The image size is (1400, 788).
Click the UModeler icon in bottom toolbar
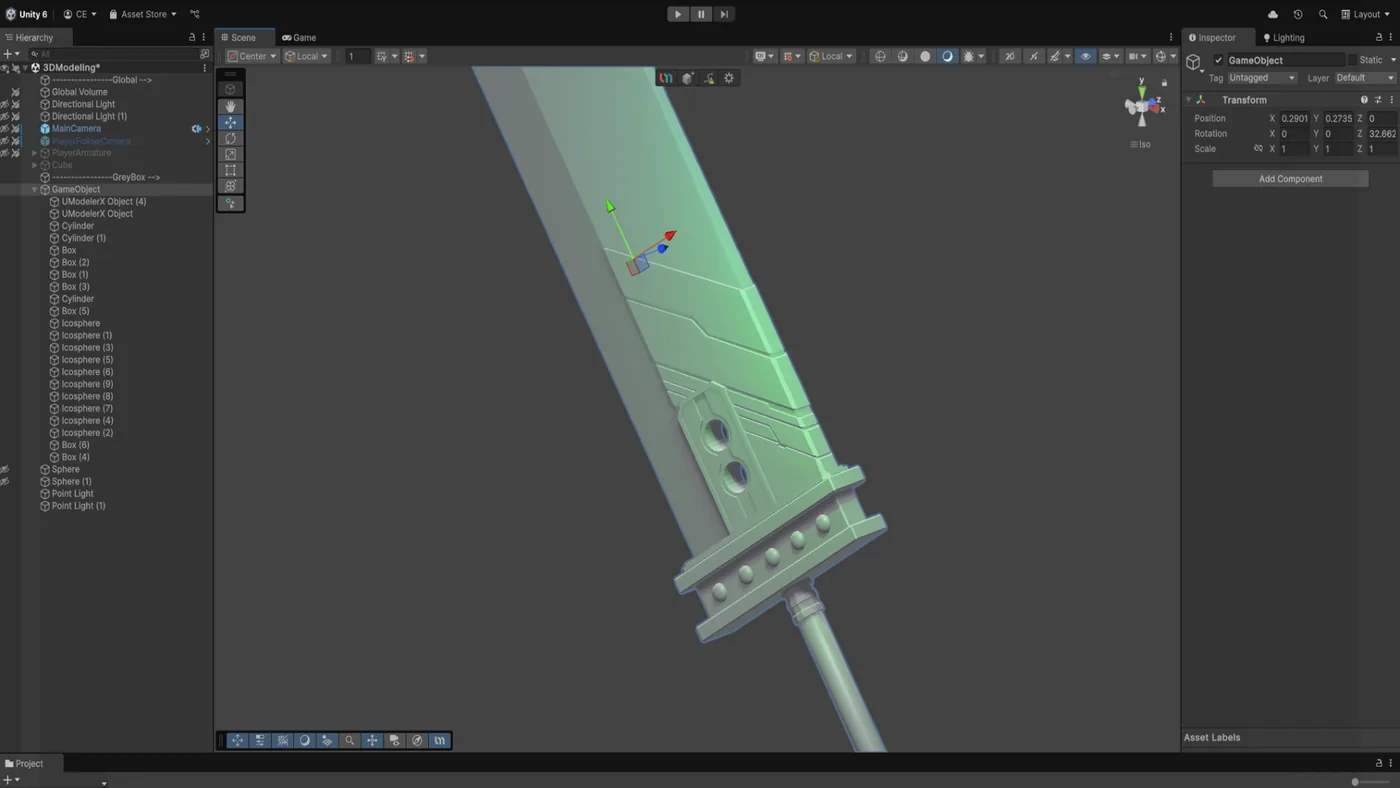pyautogui.click(x=439, y=741)
